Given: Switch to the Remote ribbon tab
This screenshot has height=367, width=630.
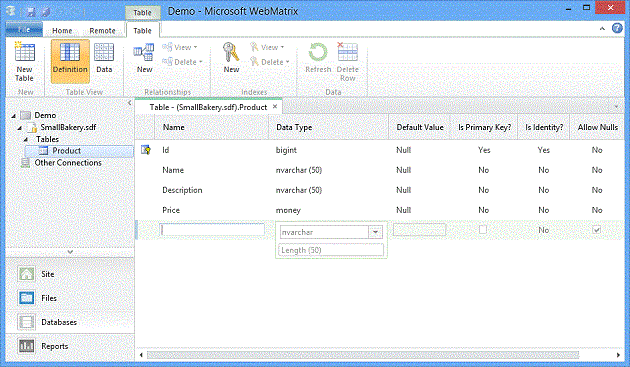Looking at the screenshot, I should point(102,31).
